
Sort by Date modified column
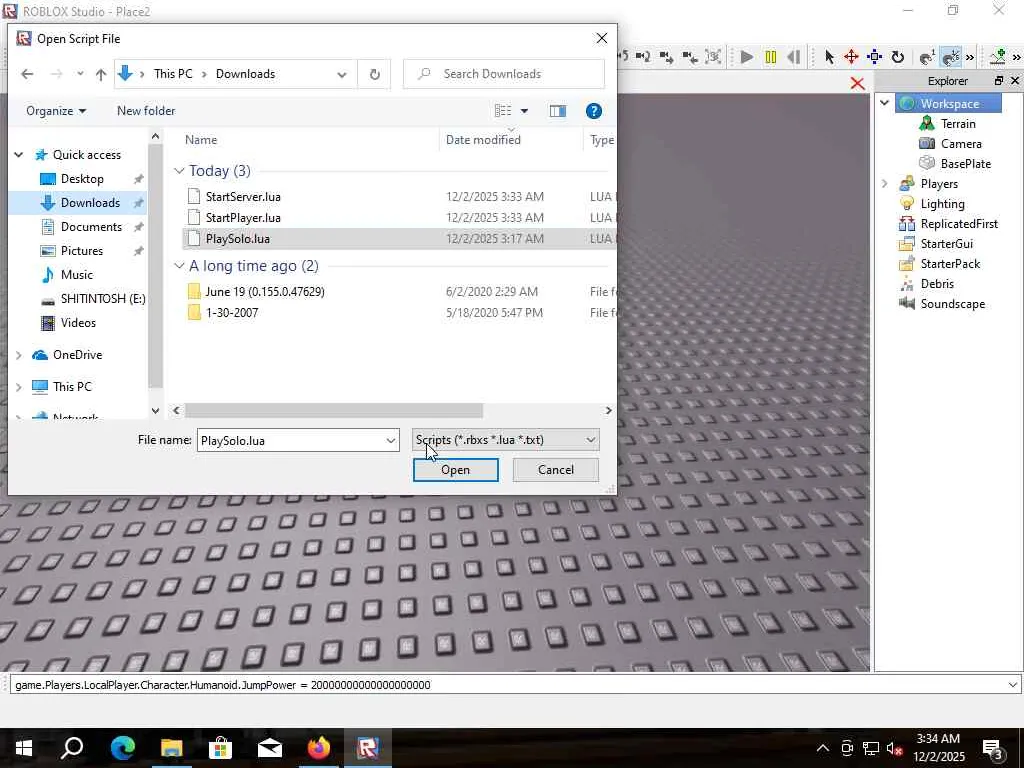point(483,140)
